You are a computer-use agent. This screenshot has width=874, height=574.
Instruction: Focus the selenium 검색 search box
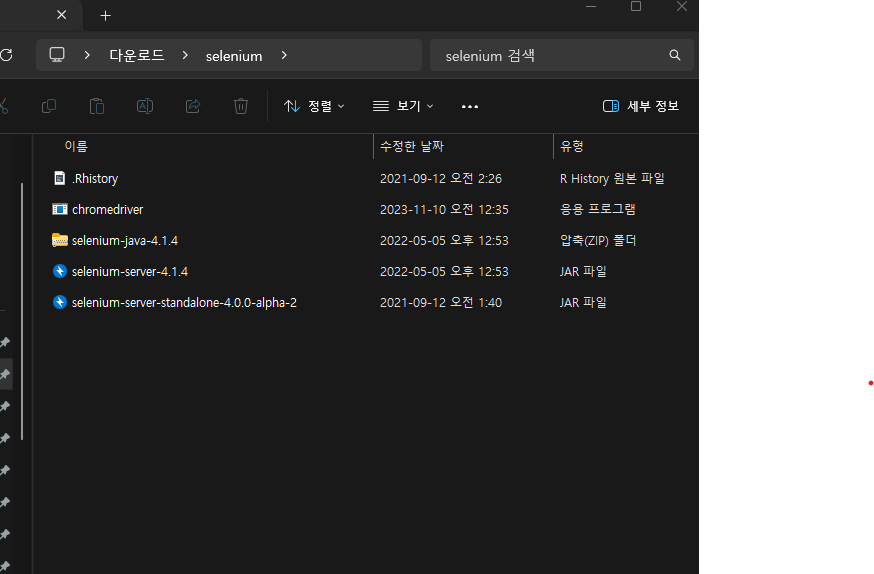[561, 55]
